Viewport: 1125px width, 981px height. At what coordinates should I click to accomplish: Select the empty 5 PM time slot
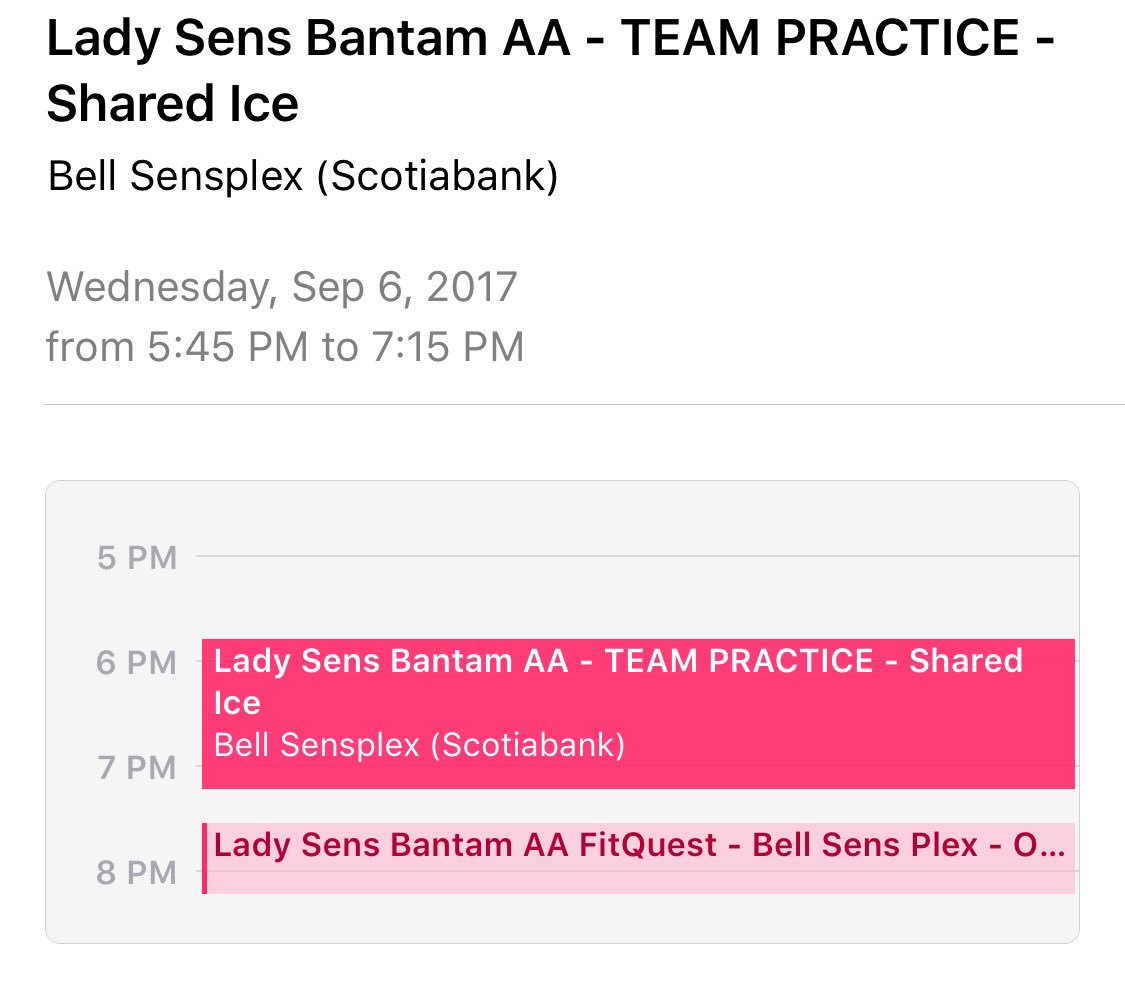tap(638, 597)
